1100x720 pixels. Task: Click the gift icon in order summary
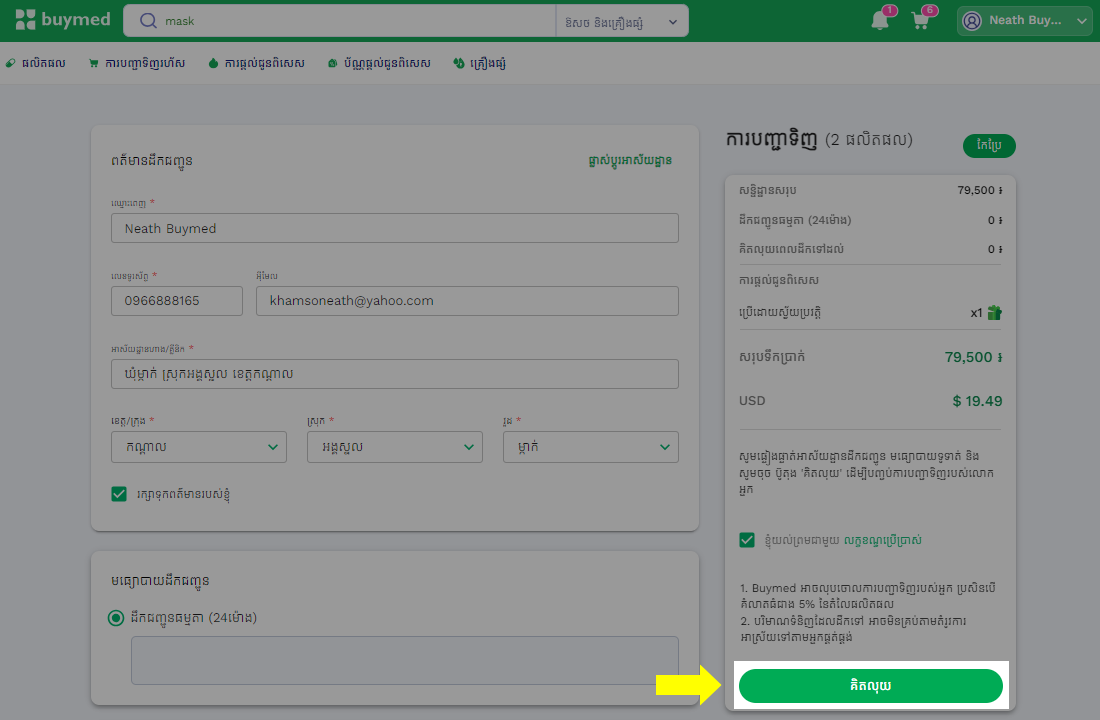[994, 313]
